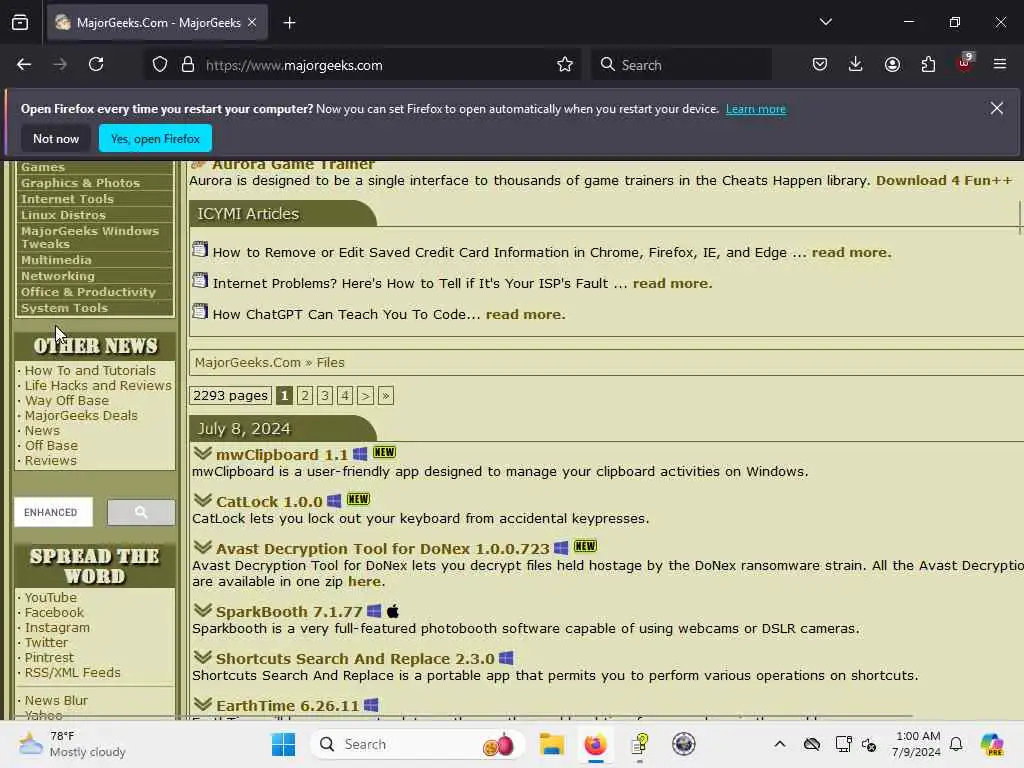Click the site padlock icon
The height and width of the screenshot is (768, 1024).
tap(188, 65)
